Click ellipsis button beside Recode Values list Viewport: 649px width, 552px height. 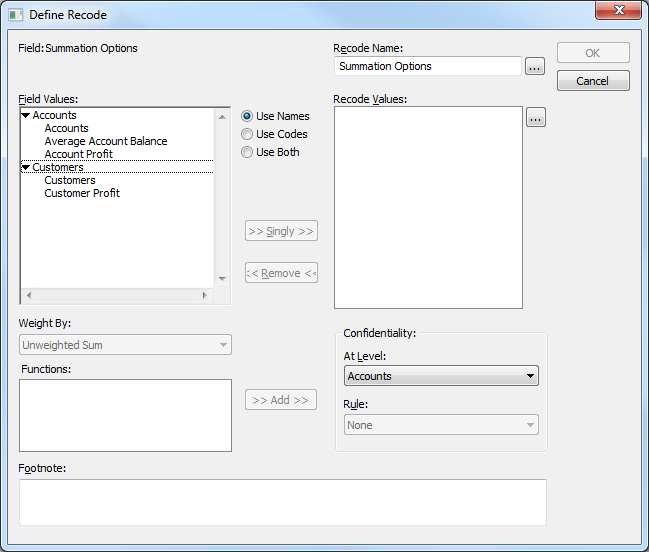535,118
